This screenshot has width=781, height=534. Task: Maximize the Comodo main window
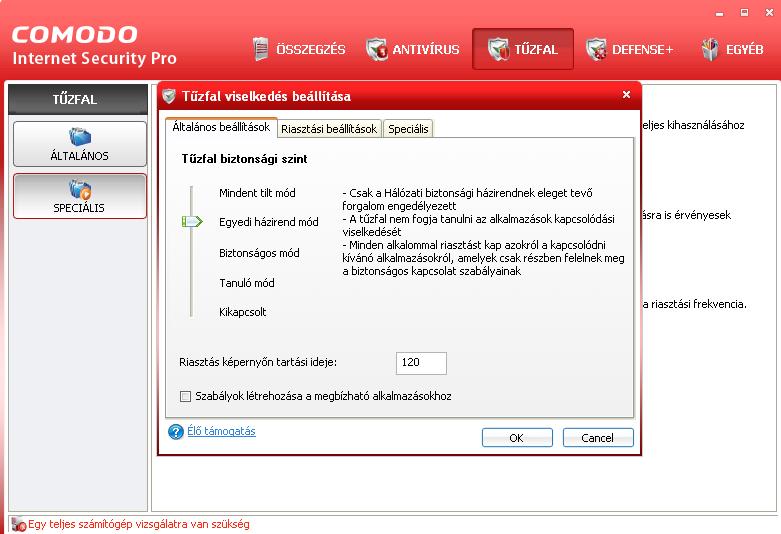pyautogui.click(x=744, y=13)
